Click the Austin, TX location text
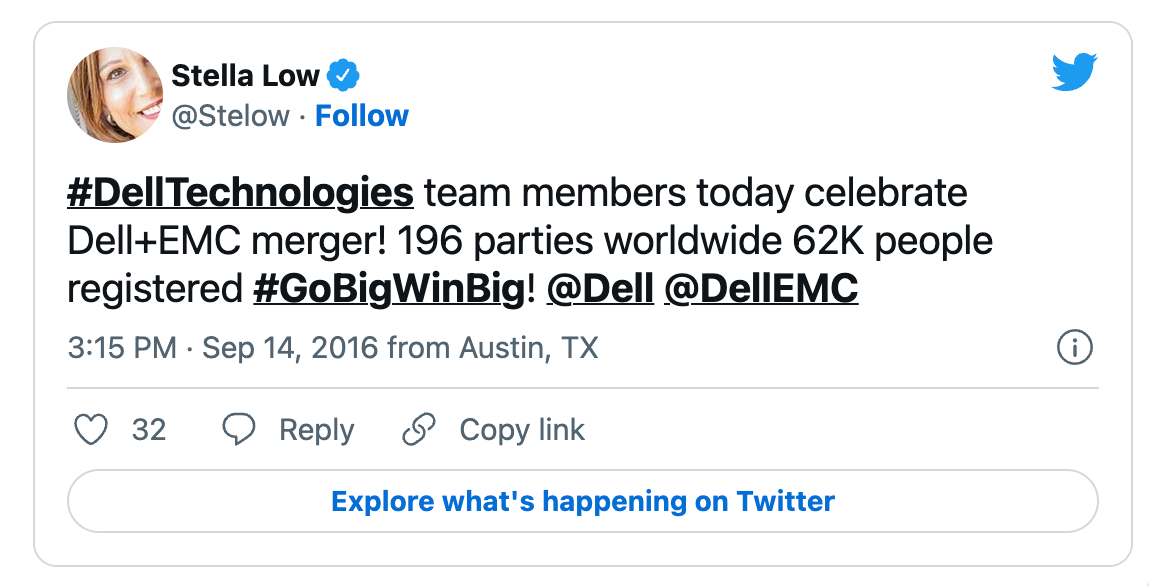The height and width of the screenshot is (586, 1150). 528,348
